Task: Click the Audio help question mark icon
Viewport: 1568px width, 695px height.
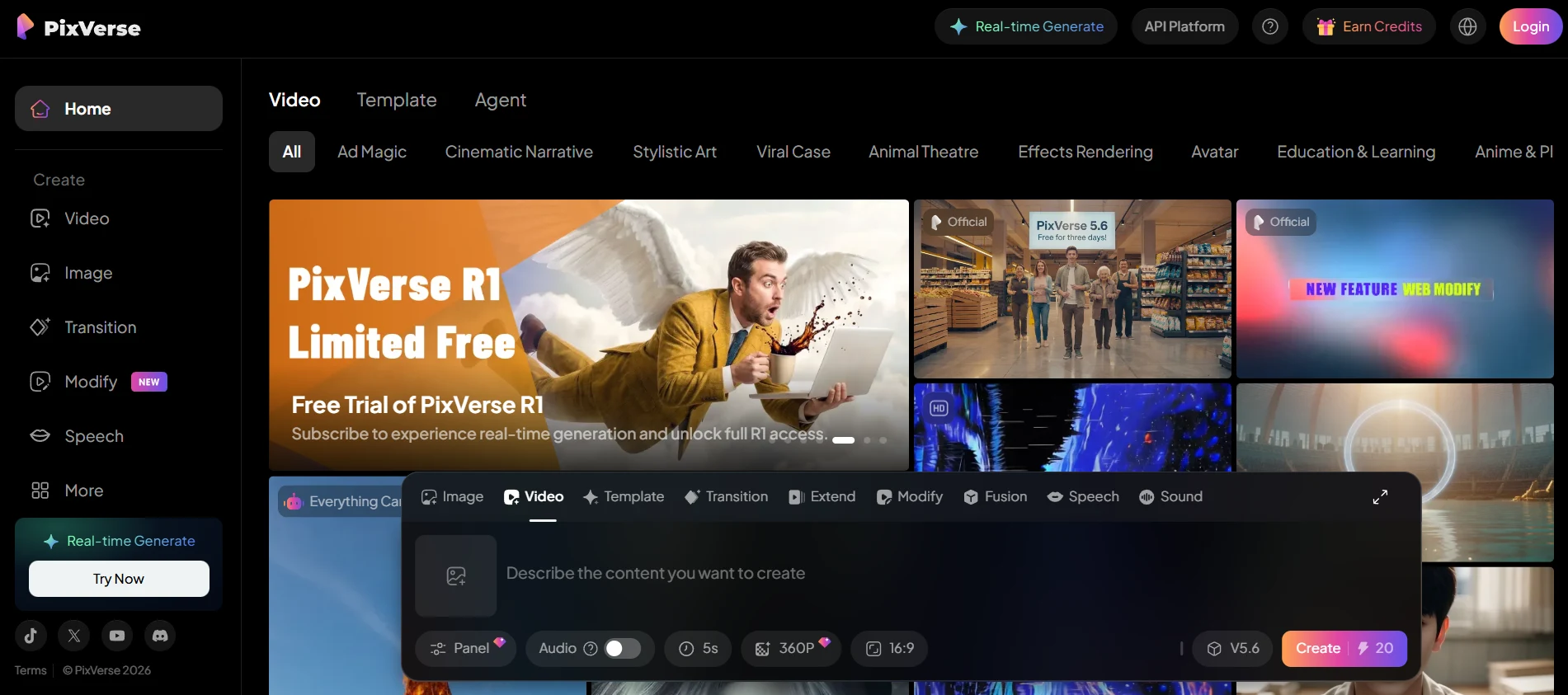Action: point(591,649)
